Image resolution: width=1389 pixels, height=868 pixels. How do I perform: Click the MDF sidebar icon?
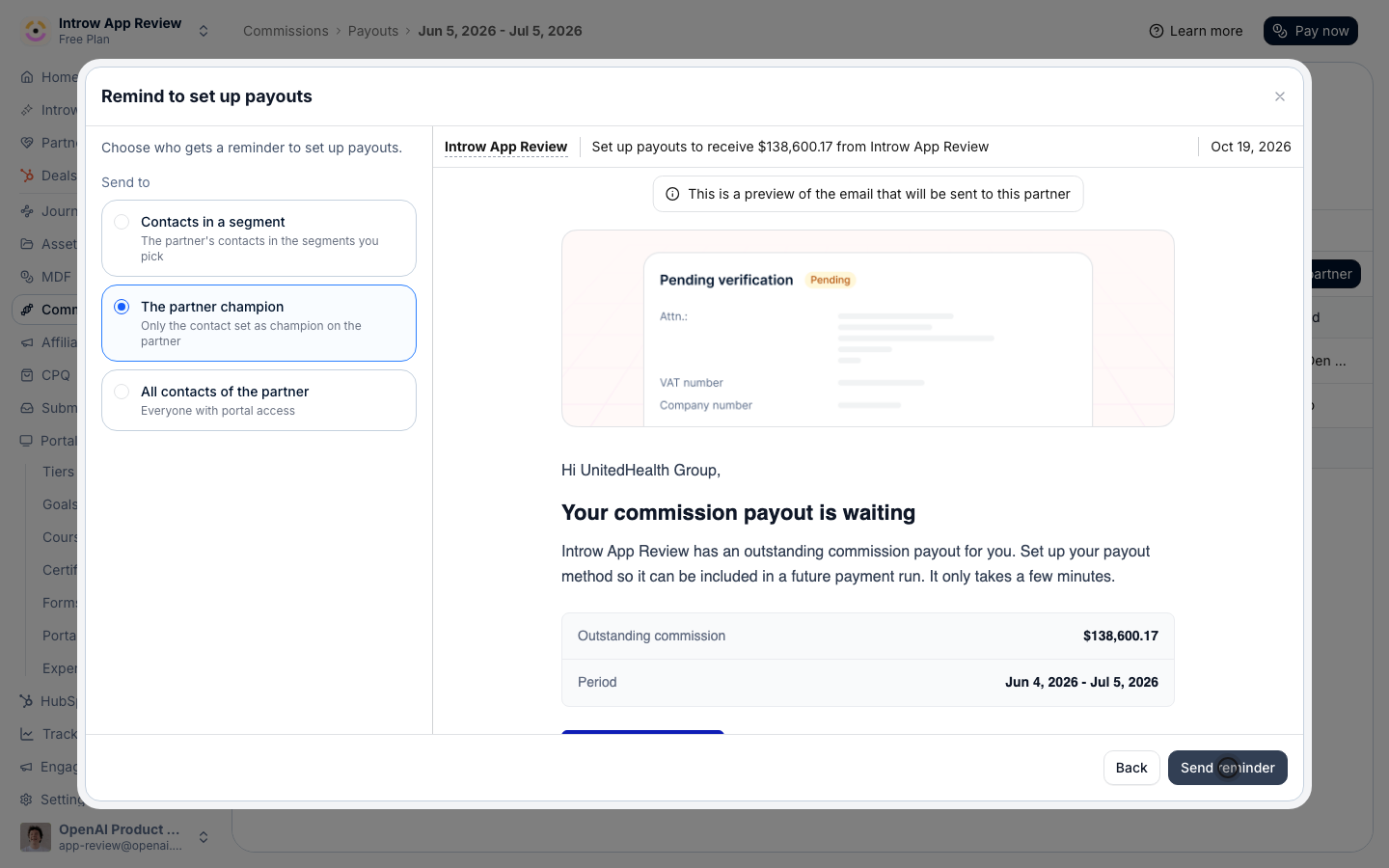coord(27,277)
